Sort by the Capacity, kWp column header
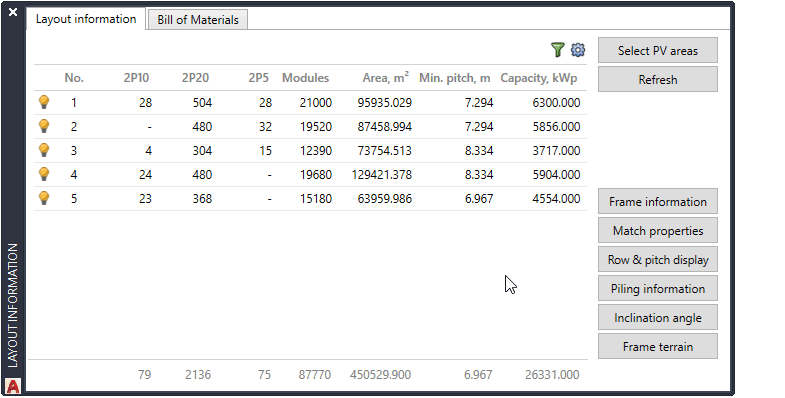This screenshot has height=398, width=785. tap(539, 78)
